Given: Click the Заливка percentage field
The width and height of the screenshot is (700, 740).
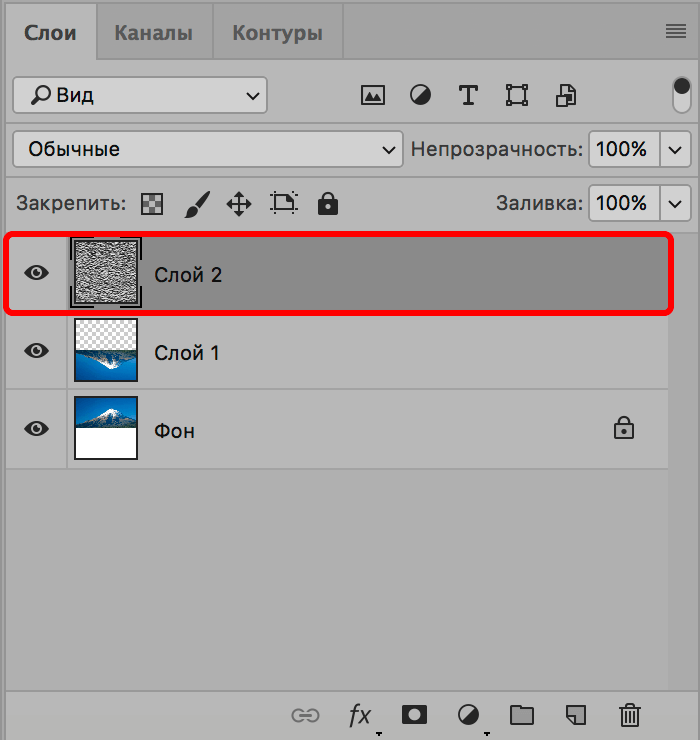Looking at the screenshot, I should point(622,203).
